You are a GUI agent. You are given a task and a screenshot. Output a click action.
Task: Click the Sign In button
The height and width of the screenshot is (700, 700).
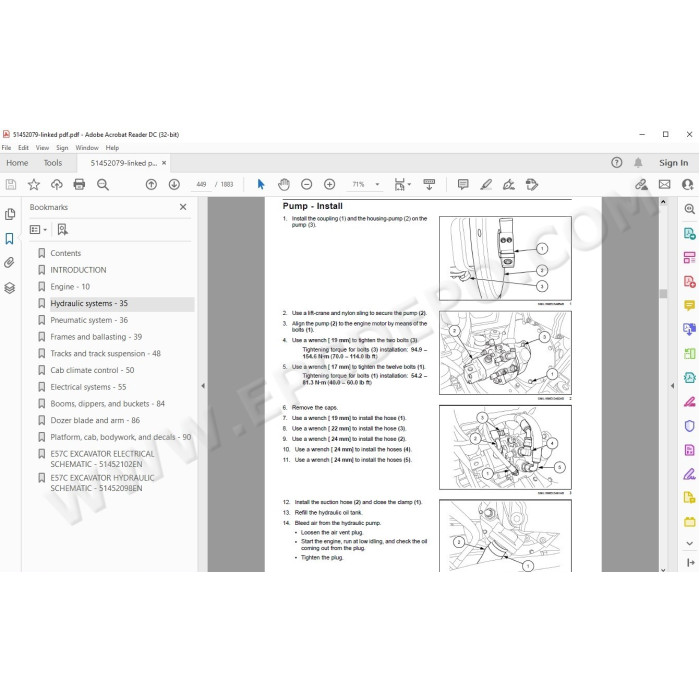tap(673, 163)
